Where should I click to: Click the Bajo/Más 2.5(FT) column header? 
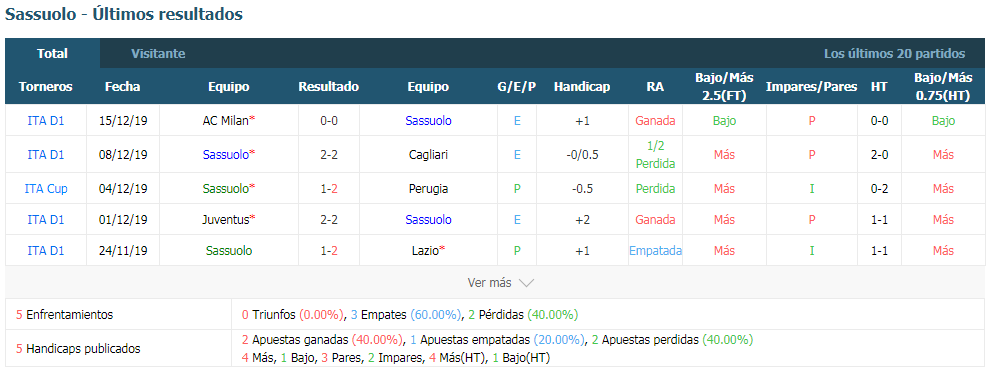[724, 87]
